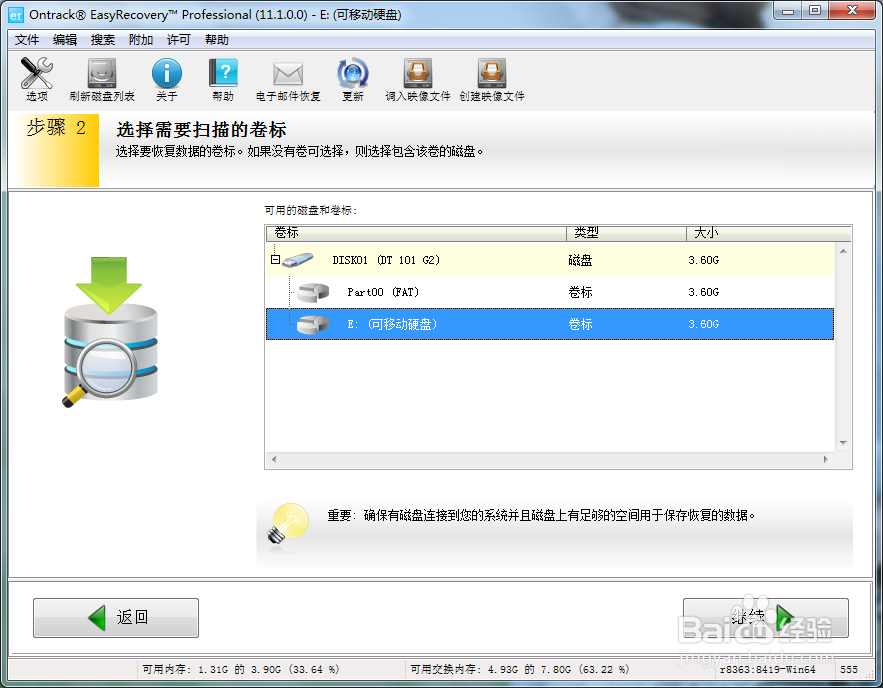Image resolution: width=883 pixels, height=688 pixels.
Task: Click the 可用的磁盘和卷标 label
Action: (x=311, y=211)
